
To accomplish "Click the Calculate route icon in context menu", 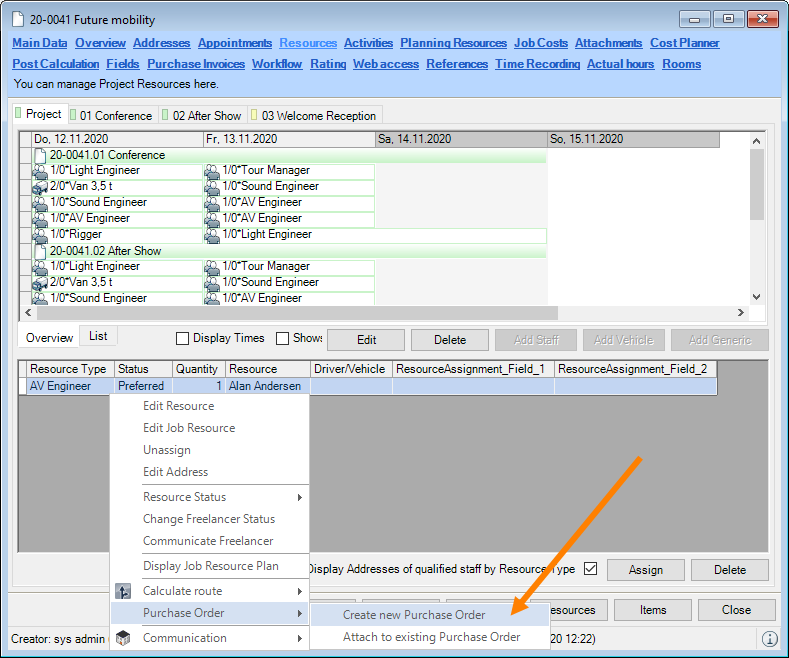I will [x=124, y=591].
